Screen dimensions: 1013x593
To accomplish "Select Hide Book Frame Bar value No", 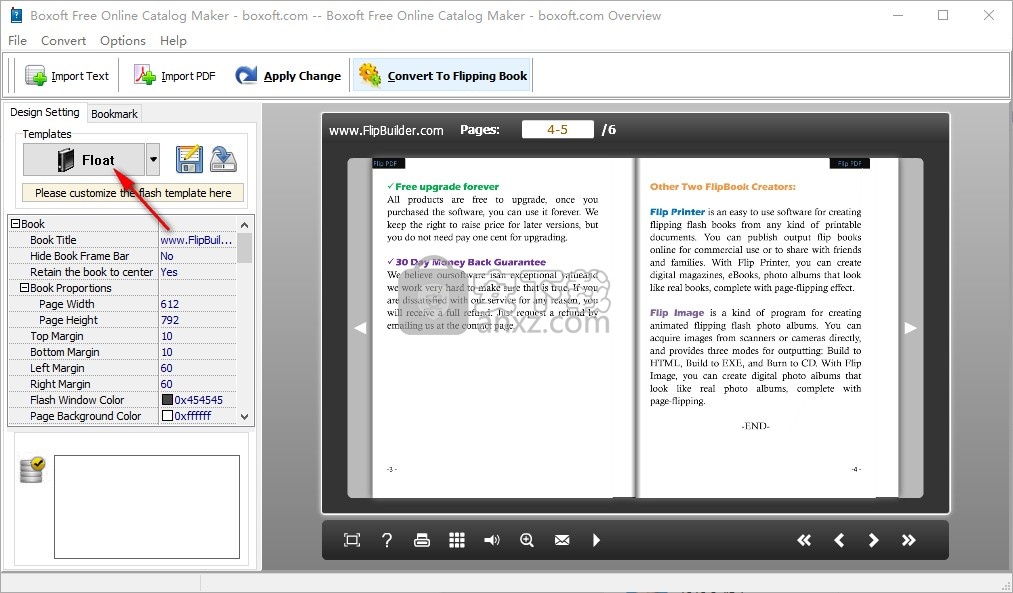I will click(x=197, y=256).
